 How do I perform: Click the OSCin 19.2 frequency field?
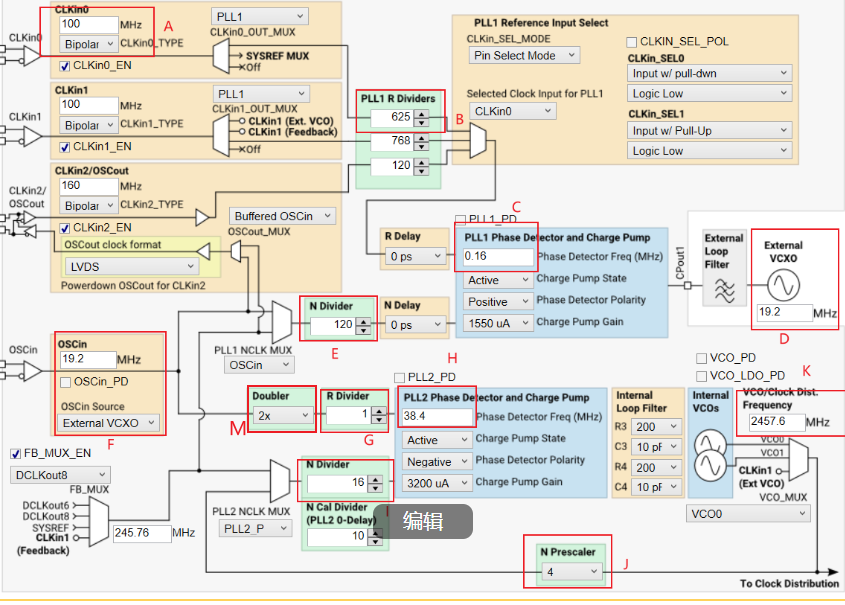[x=88, y=359]
